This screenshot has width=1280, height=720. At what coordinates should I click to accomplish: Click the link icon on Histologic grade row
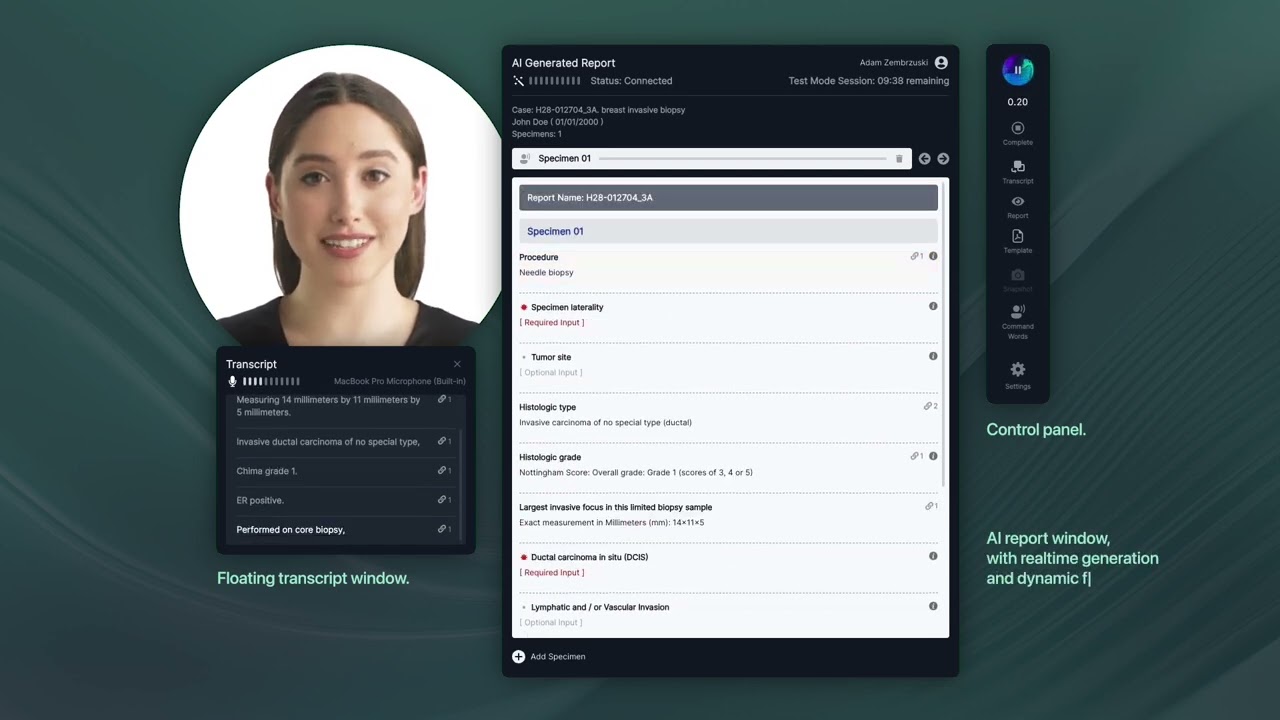pos(916,457)
